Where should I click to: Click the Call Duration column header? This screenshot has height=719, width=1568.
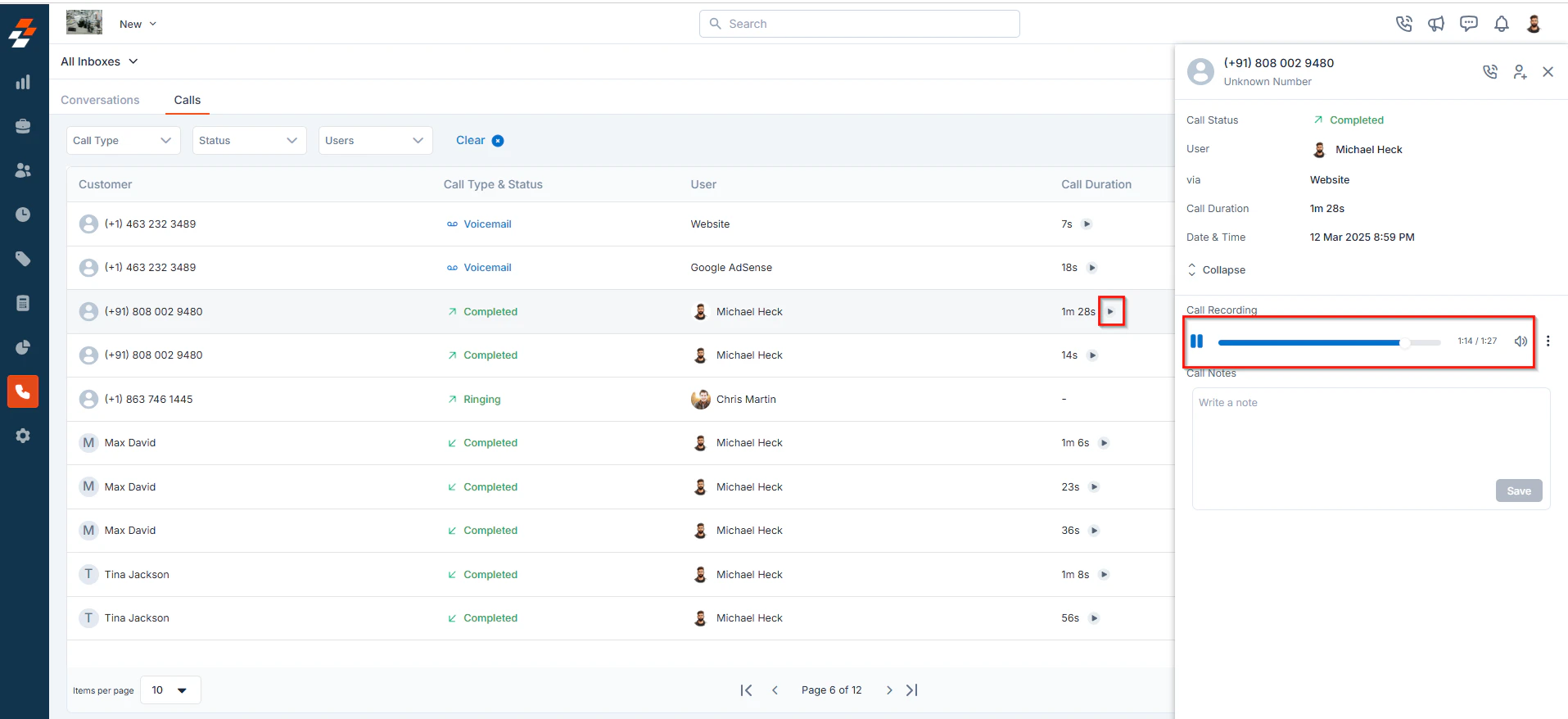point(1096,184)
